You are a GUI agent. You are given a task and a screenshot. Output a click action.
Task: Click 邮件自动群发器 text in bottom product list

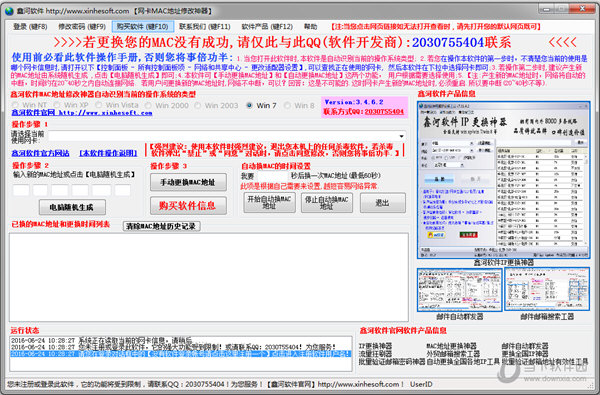coord(525,346)
